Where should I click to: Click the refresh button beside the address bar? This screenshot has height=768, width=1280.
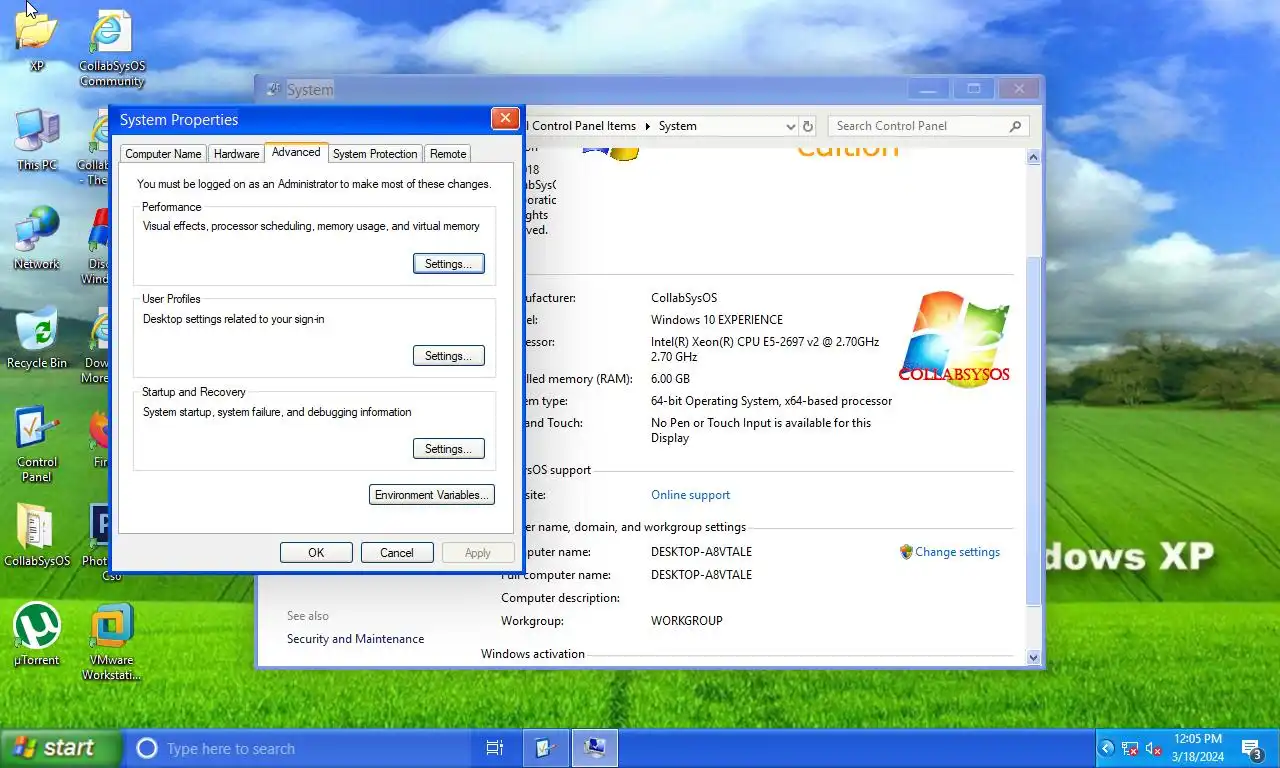[808, 126]
